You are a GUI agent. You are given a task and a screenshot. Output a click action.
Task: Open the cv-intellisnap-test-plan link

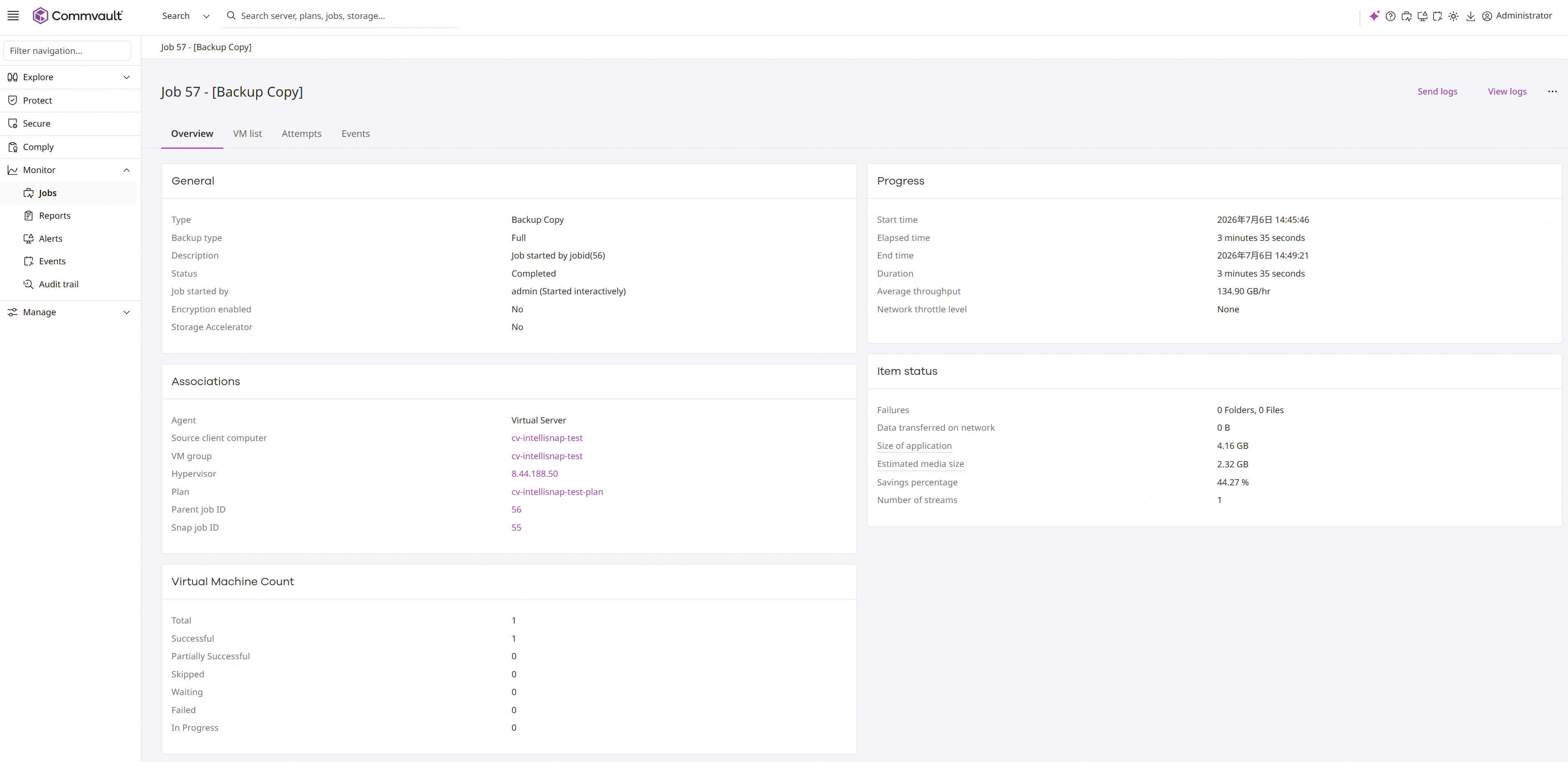(x=557, y=492)
